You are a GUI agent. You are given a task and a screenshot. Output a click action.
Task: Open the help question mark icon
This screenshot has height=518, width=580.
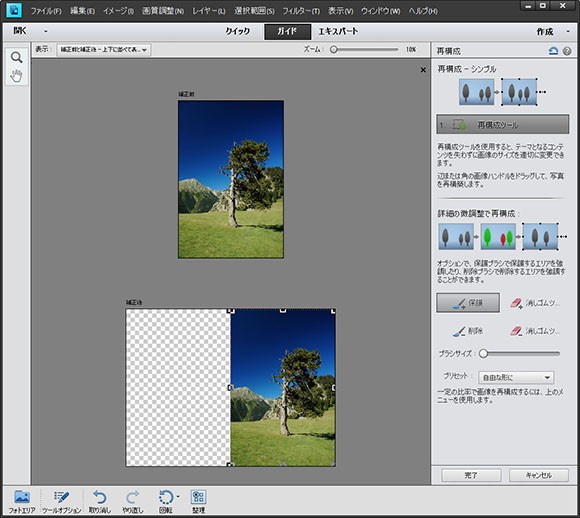click(567, 51)
